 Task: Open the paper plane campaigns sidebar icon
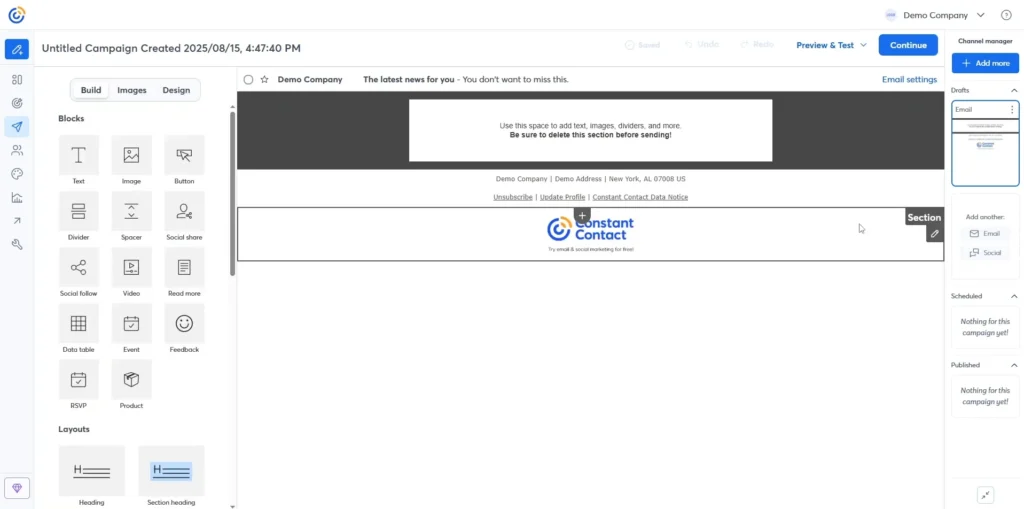pyautogui.click(x=17, y=127)
